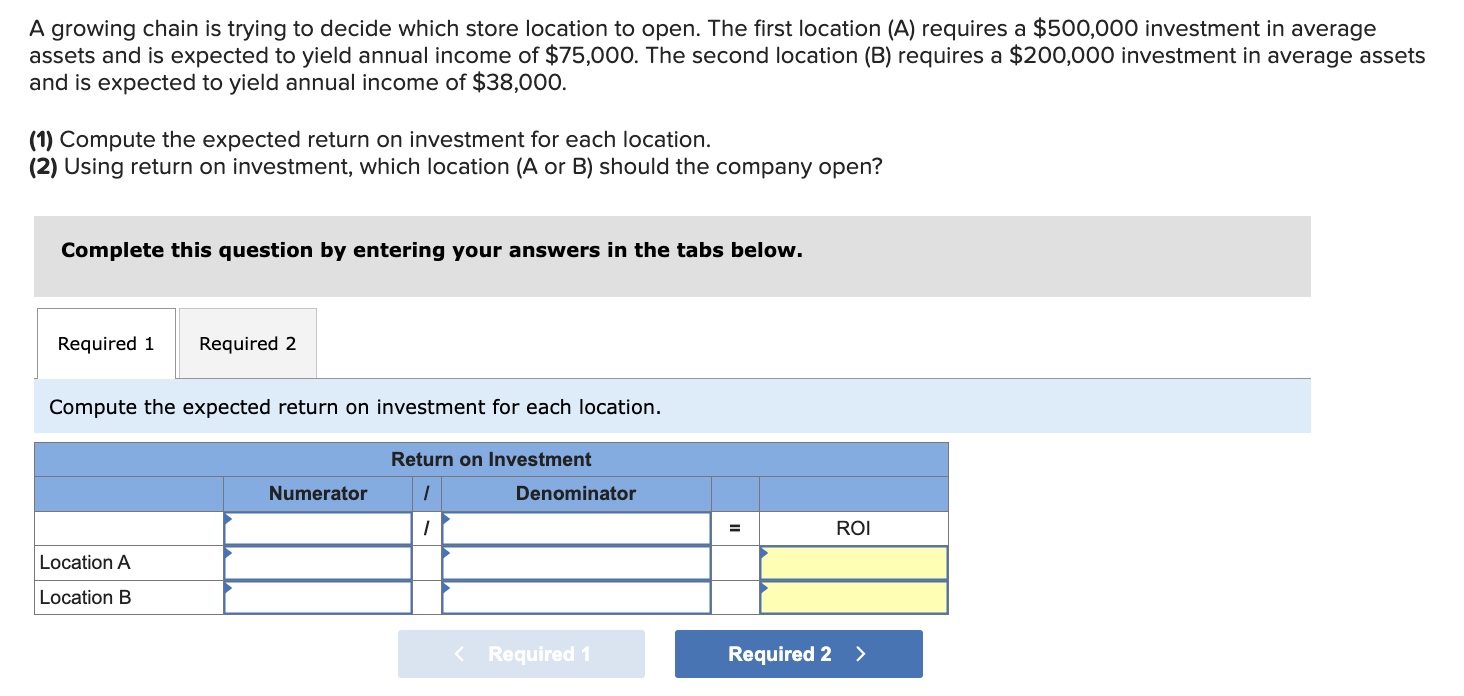
Task: Switch to the Required 2 tab
Action: [x=246, y=343]
